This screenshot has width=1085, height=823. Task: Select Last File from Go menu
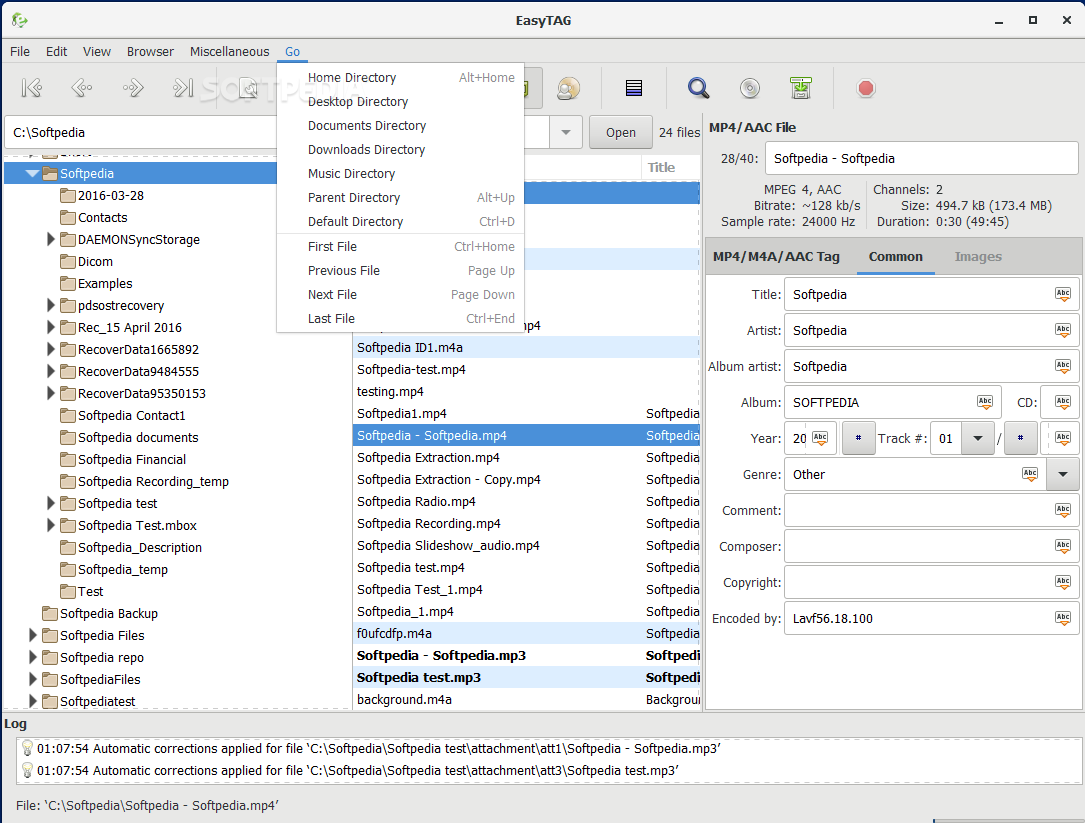click(x=401, y=318)
